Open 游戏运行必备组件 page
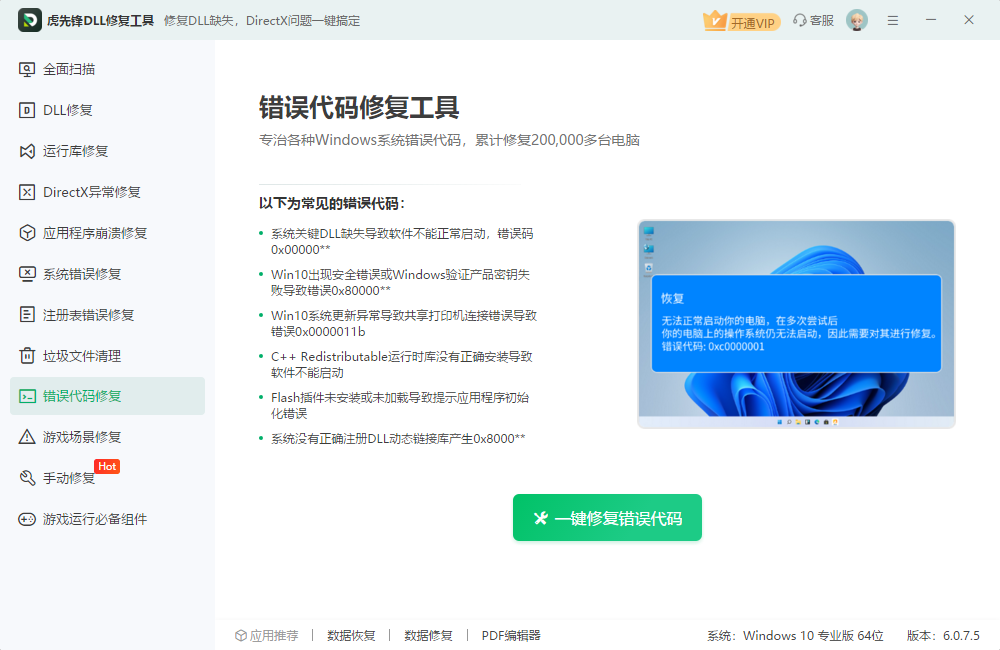 coord(107,519)
